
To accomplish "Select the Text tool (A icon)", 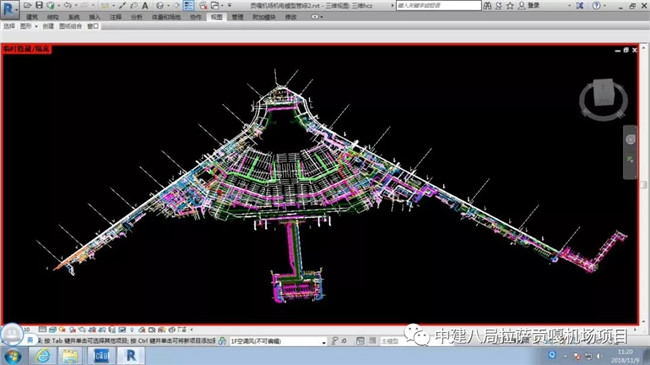I will click(145, 5).
